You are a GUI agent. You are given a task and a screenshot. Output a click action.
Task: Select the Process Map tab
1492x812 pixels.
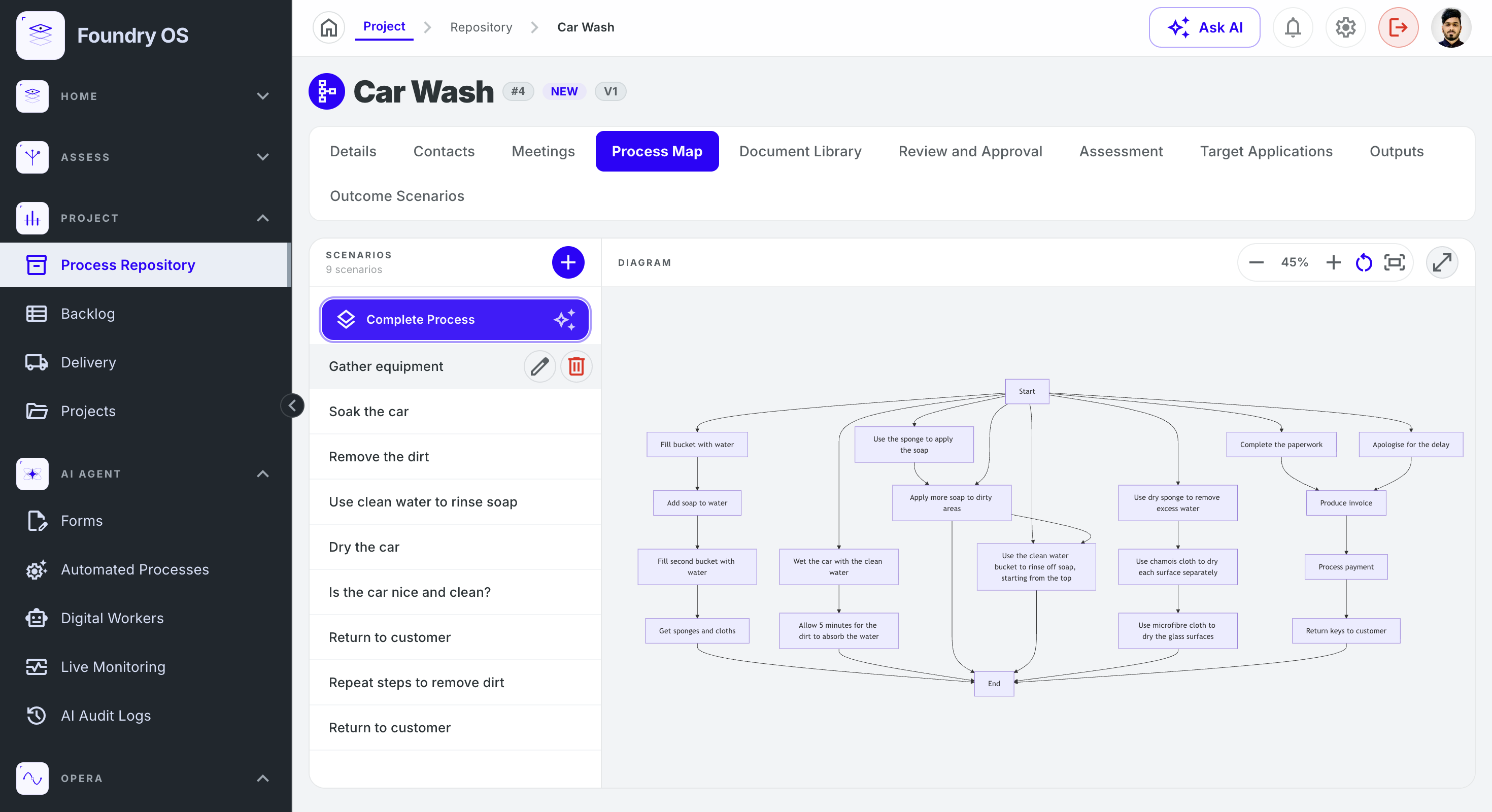[x=657, y=151]
